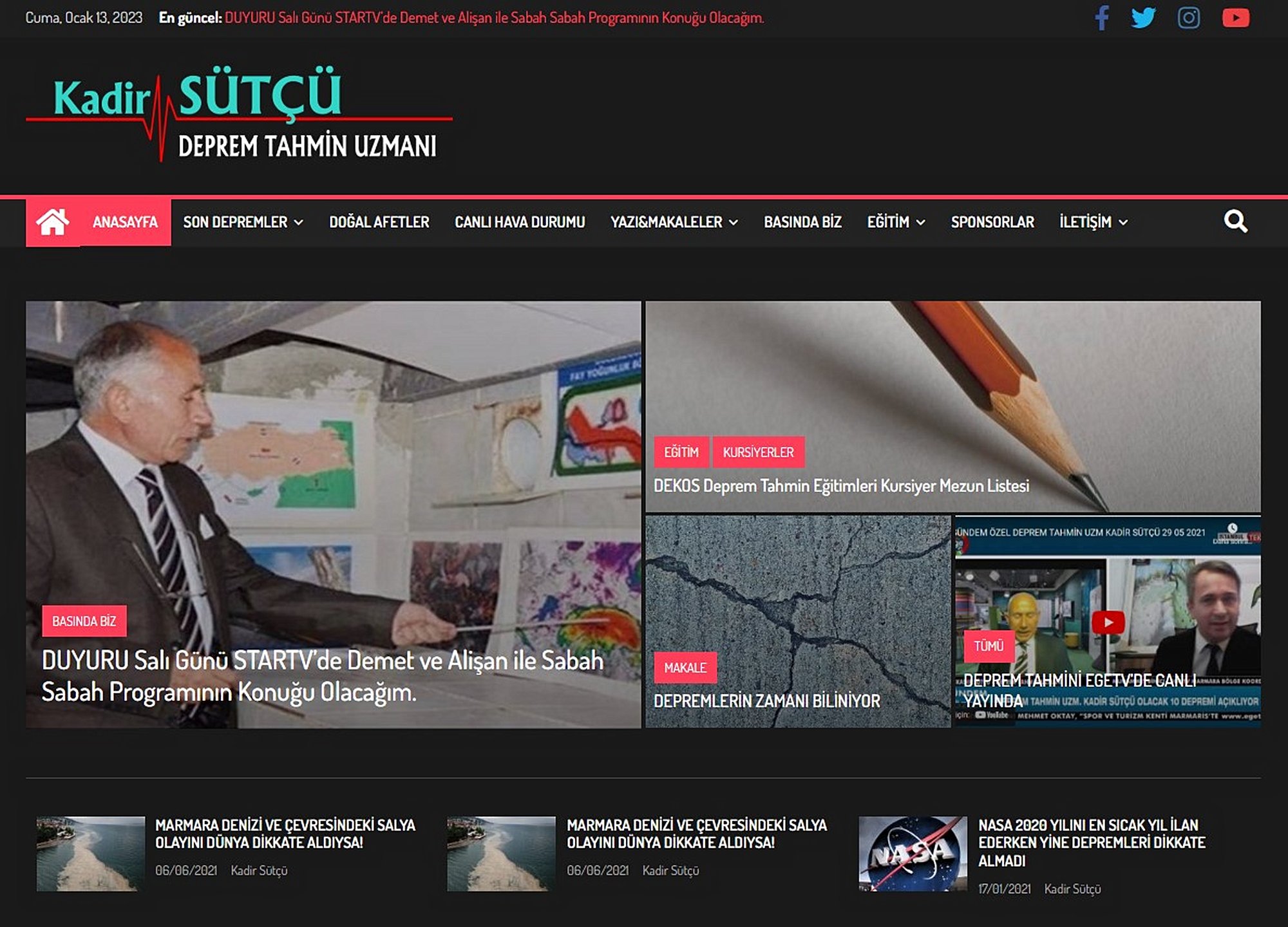Expand the SON DEPREMLER dropdown menu

click(243, 222)
